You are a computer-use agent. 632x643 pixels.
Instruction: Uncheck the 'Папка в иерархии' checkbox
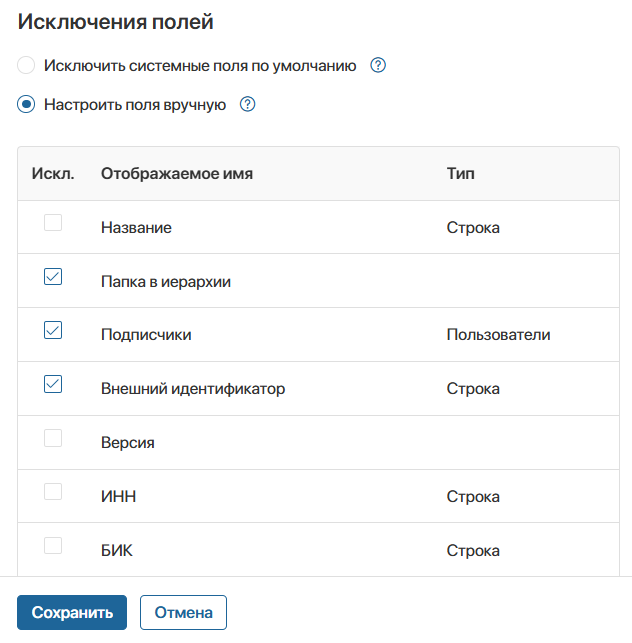point(53,276)
